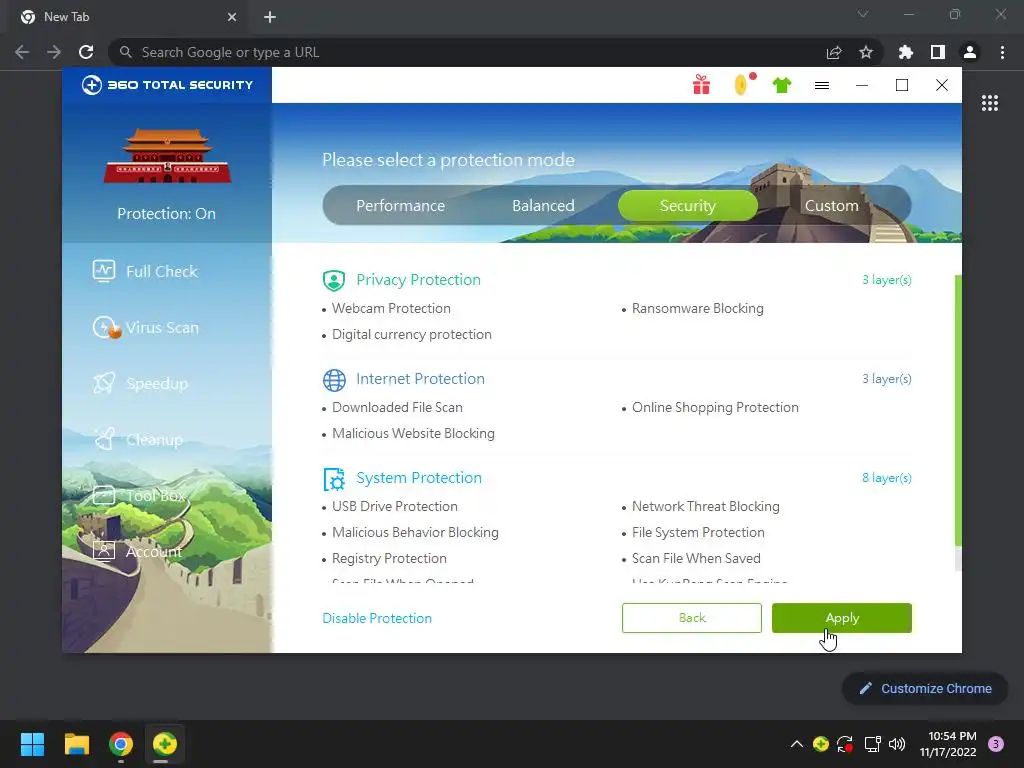
Task: Open the green shirt theme icon
Action: click(x=782, y=85)
